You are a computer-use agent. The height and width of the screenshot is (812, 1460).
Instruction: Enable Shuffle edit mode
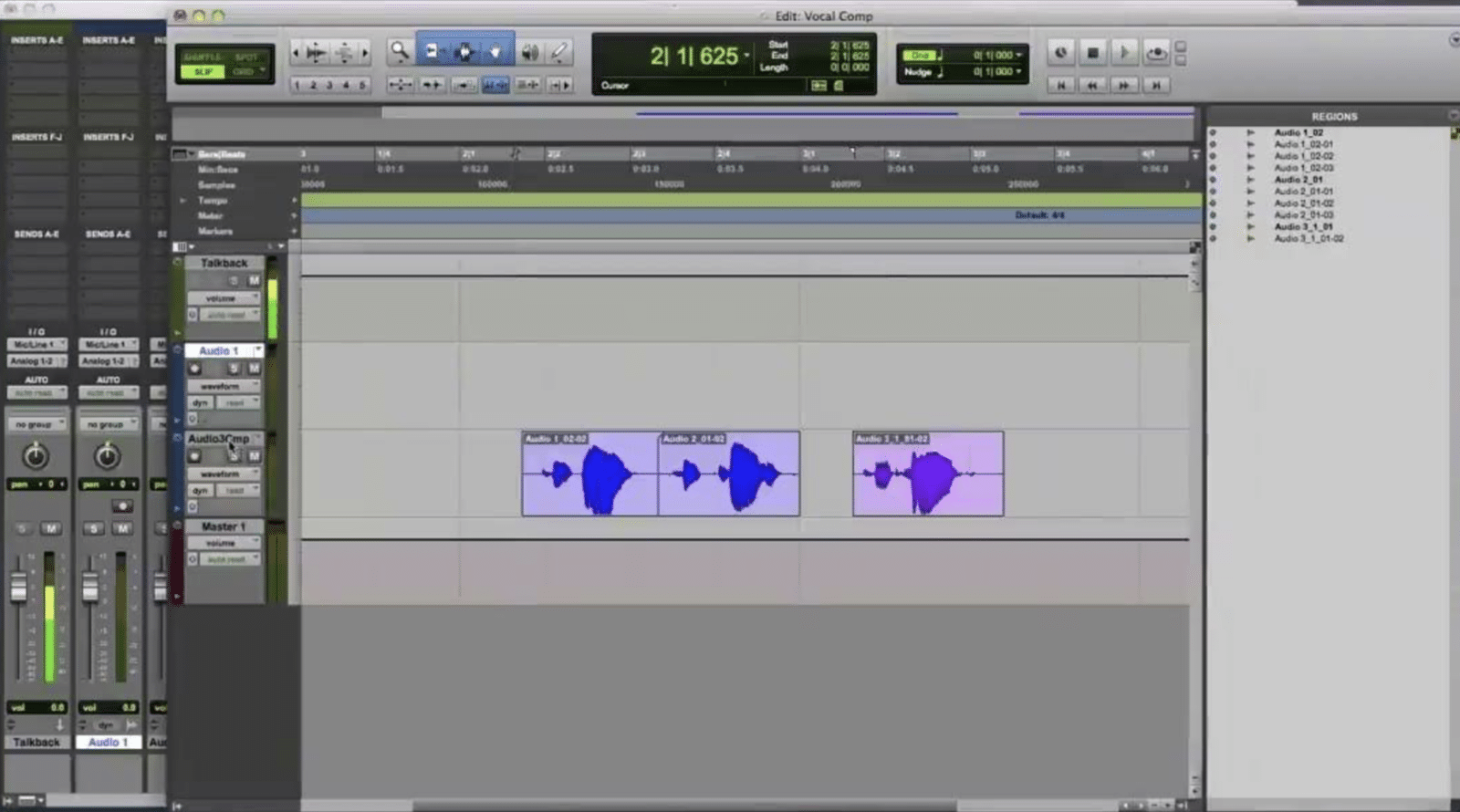203,57
